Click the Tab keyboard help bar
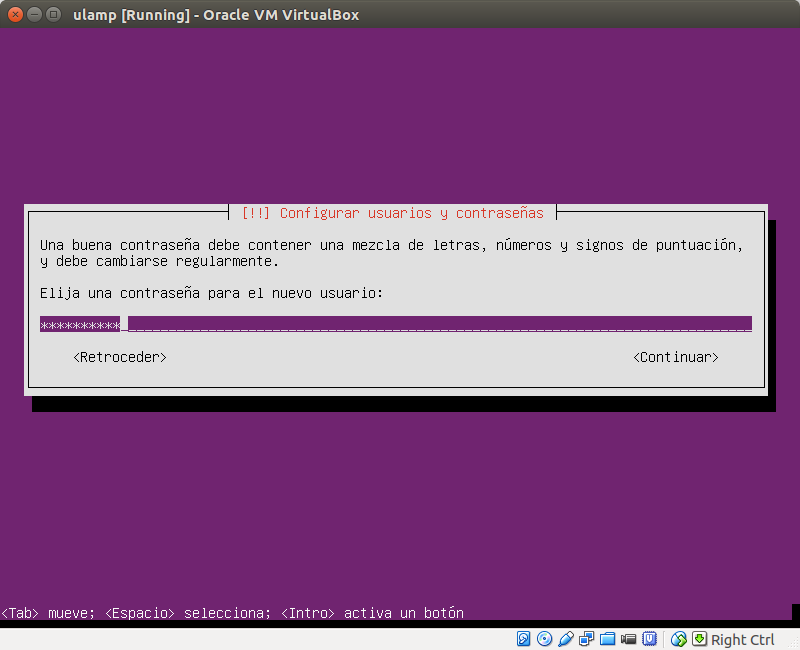Viewport: 800px width, 650px height. point(232,613)
